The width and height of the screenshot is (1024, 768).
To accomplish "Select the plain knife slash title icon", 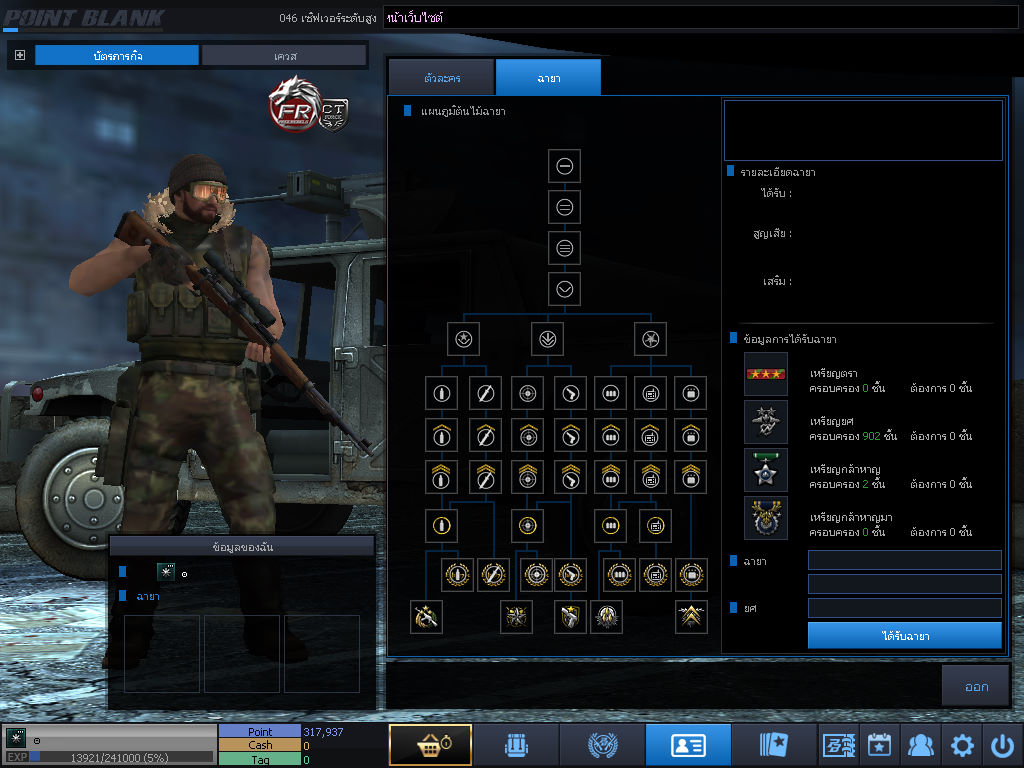I will [x=485, y=393].
